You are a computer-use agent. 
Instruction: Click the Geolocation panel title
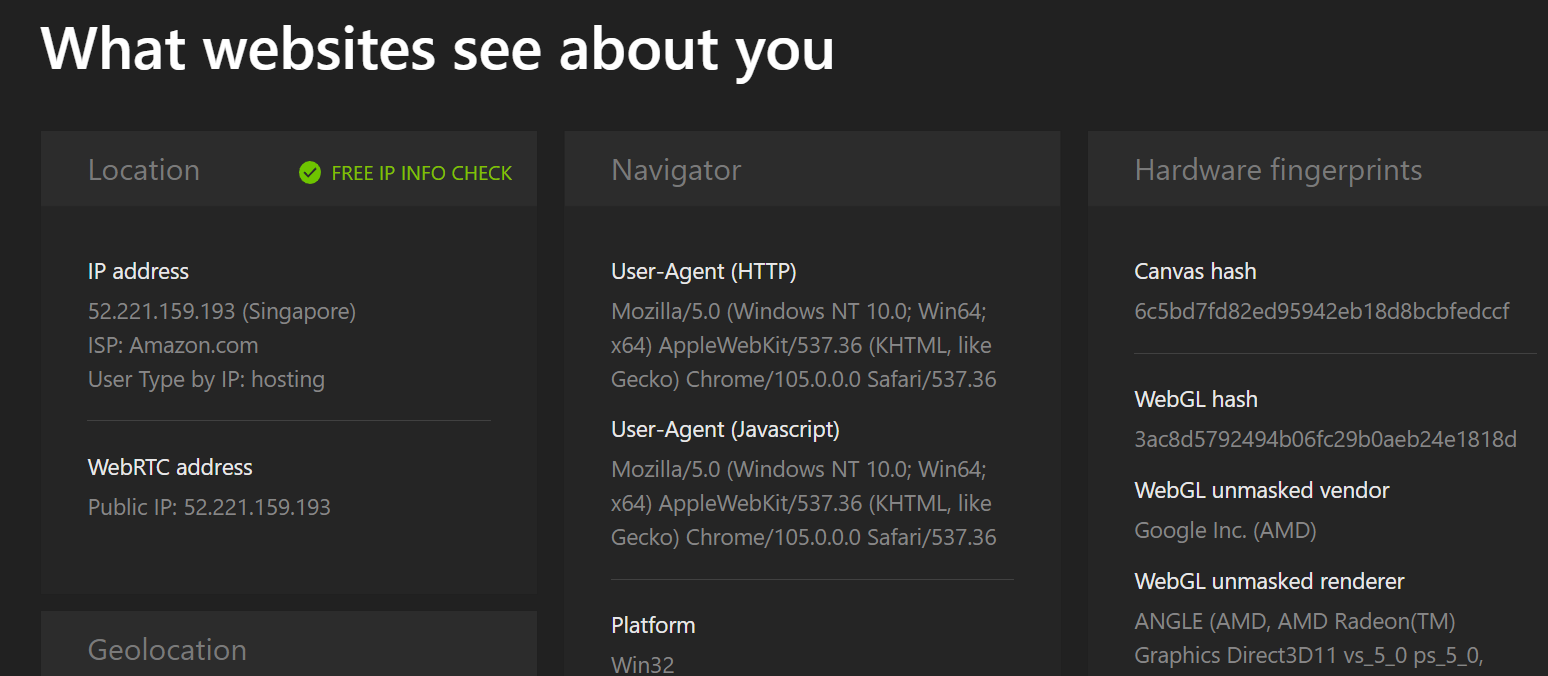pyautogui.click(x=167, y=650)
